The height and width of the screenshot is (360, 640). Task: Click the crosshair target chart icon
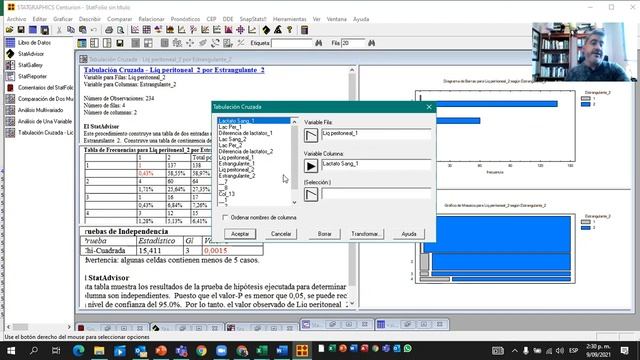(240, 30)
